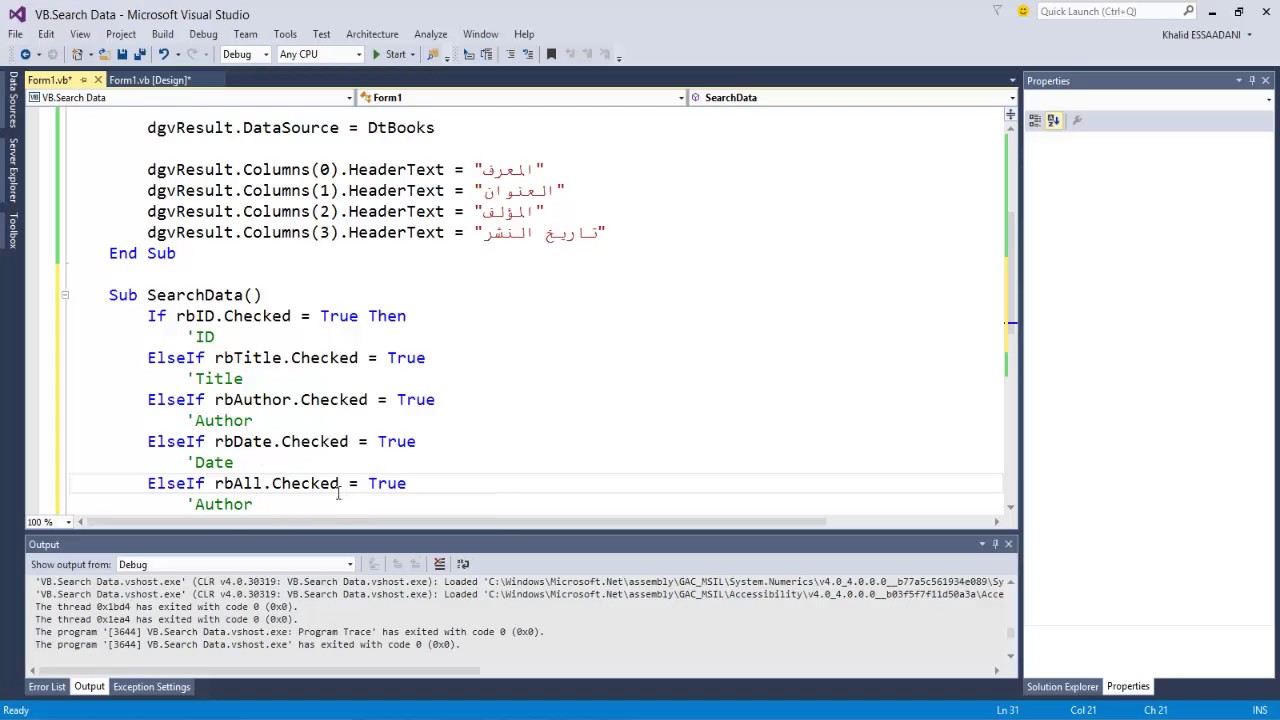Image resolution: width=1280 pixels, height=720 pixels.
Task: Click the Save All toolbar icon
Action: coord(140,54)
